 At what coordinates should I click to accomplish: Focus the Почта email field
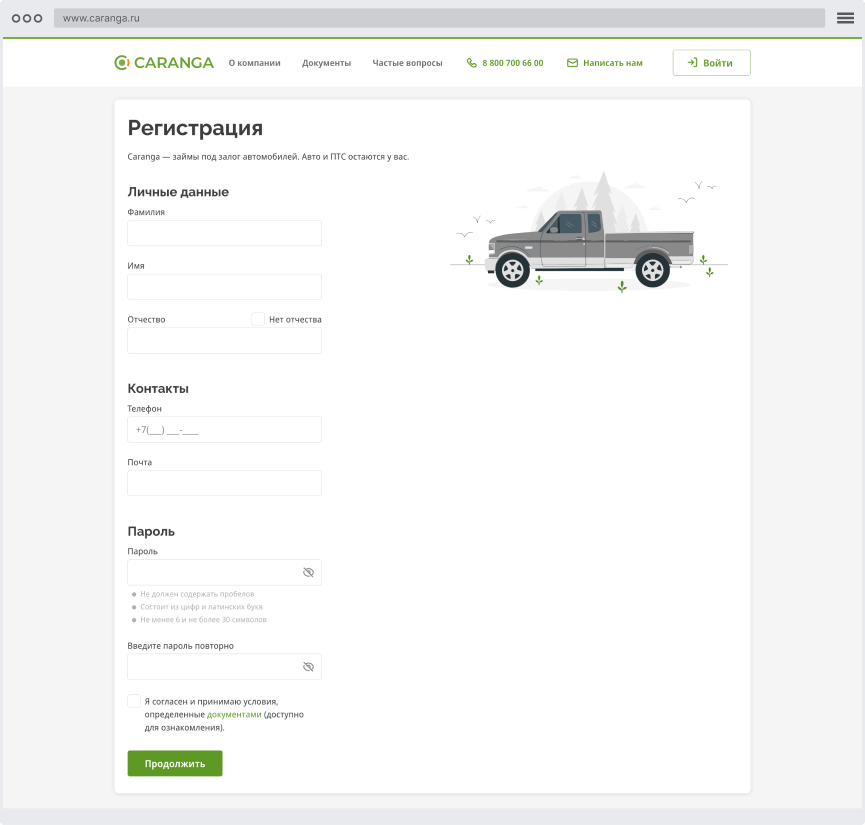pos(224,484)
